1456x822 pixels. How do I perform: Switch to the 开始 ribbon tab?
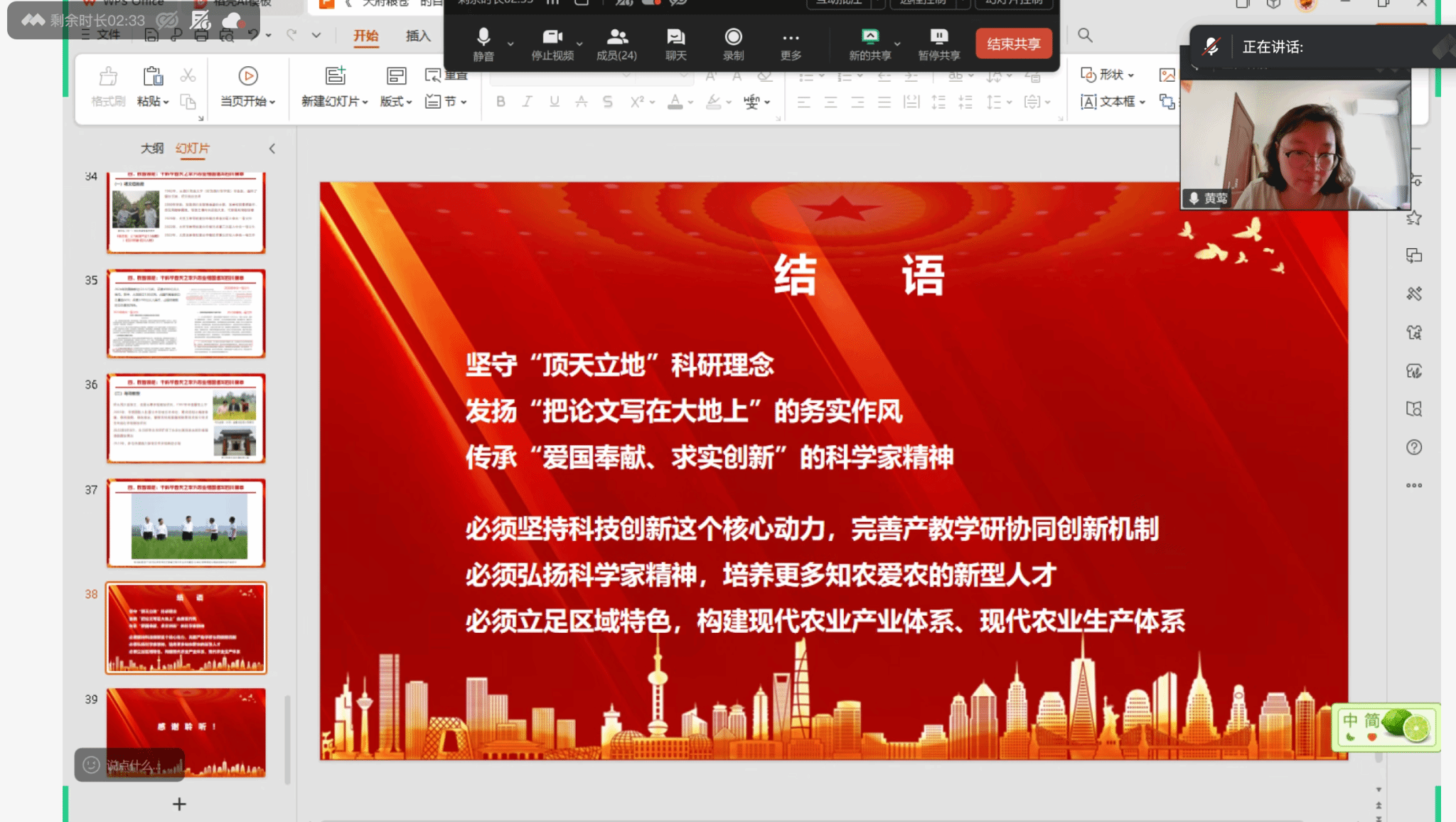366,36
